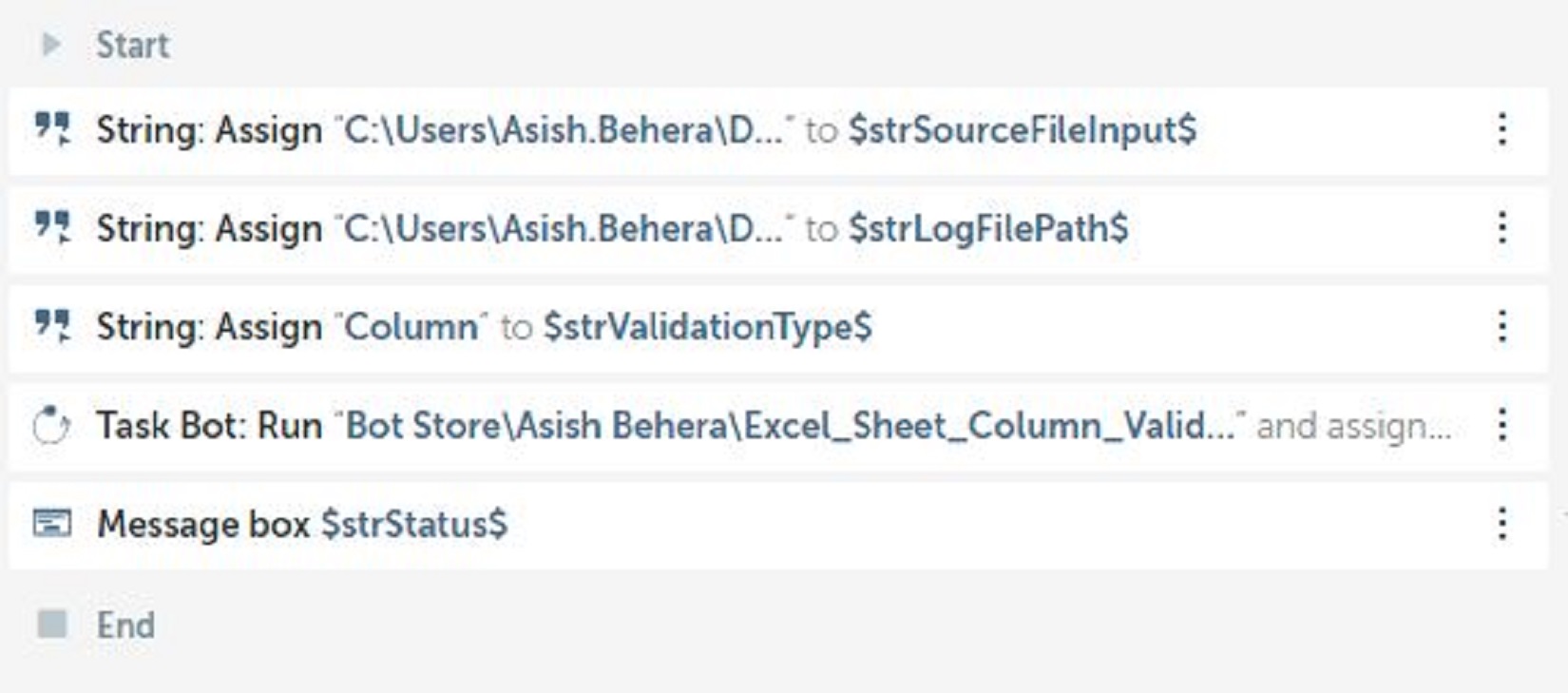Click the $strValidationType$ variable text
Viewport: 1568px width, 693px height.
707,327
